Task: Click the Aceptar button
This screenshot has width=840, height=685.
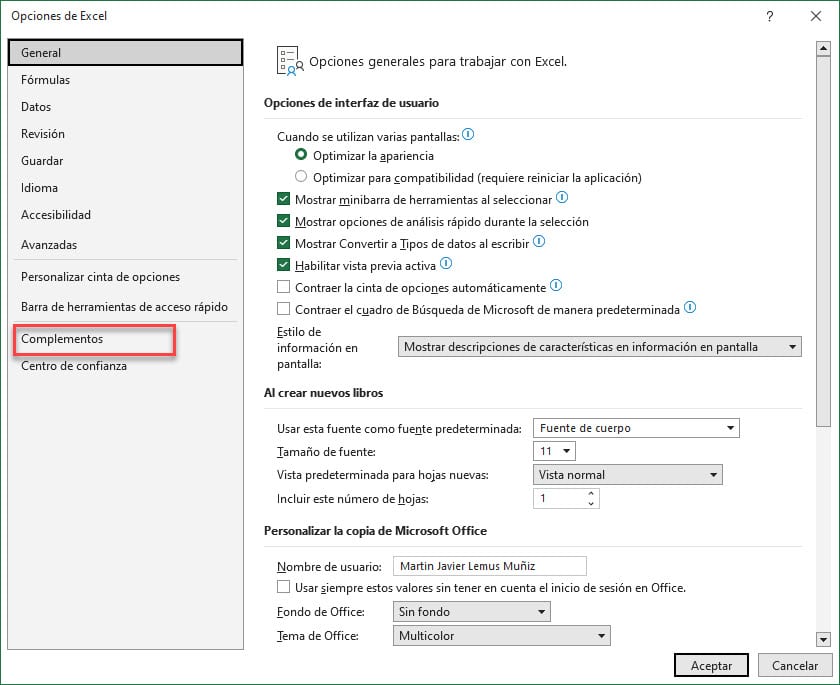Action: pyautogui.click(x=711, y=665)
